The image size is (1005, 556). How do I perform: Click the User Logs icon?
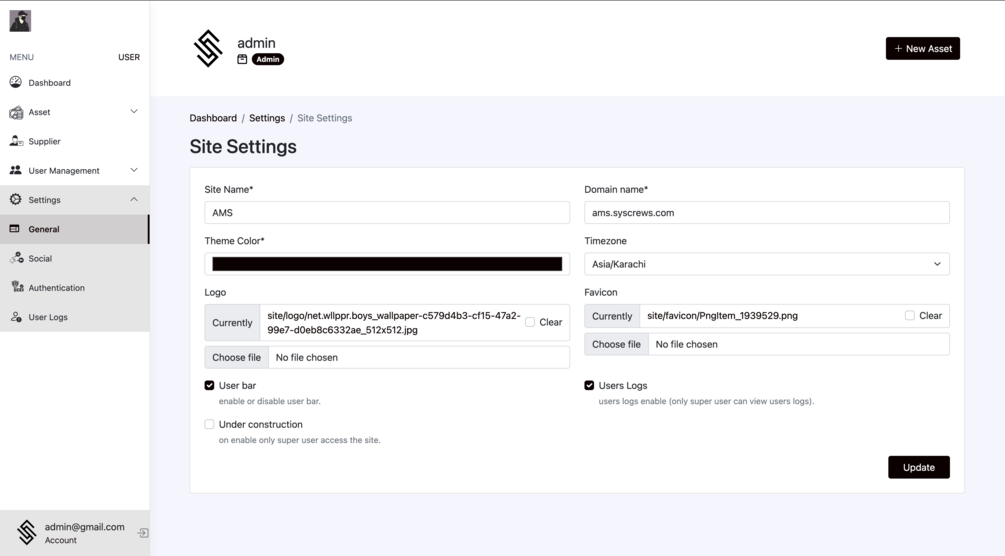tap(16, 317)
